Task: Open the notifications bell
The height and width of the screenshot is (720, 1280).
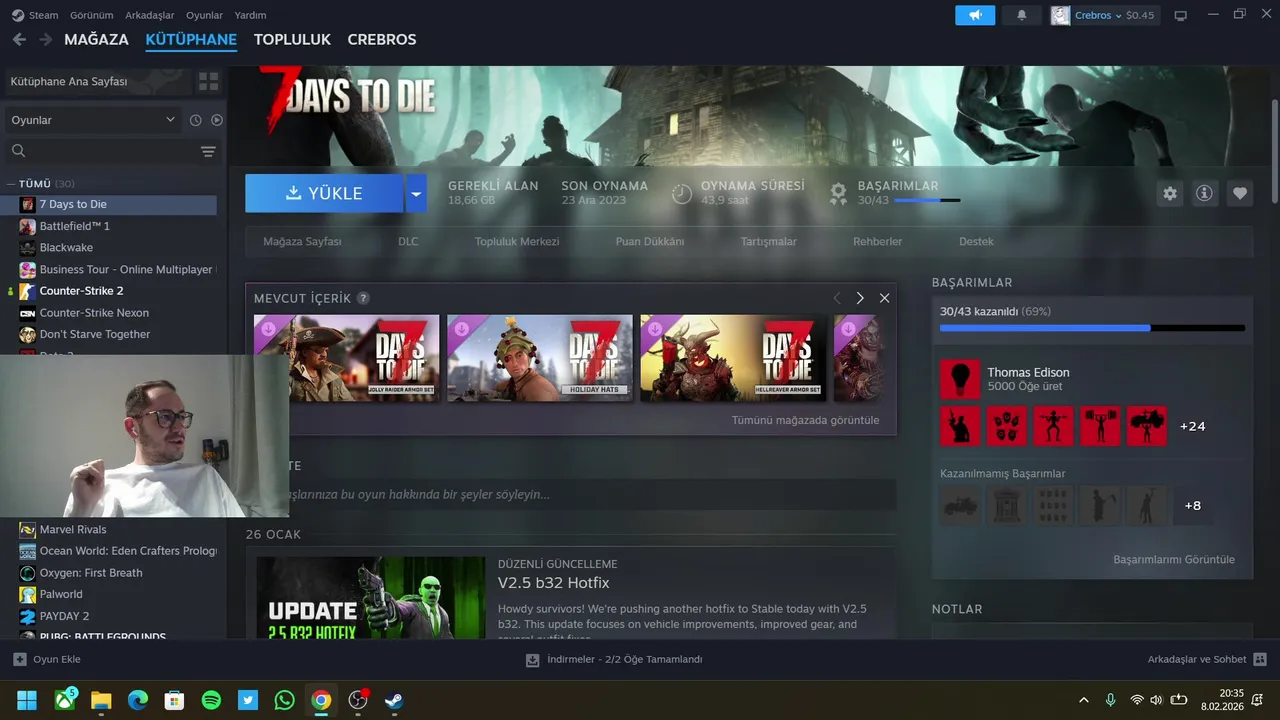Action: pyautogui.click(x=1021, y=15)
